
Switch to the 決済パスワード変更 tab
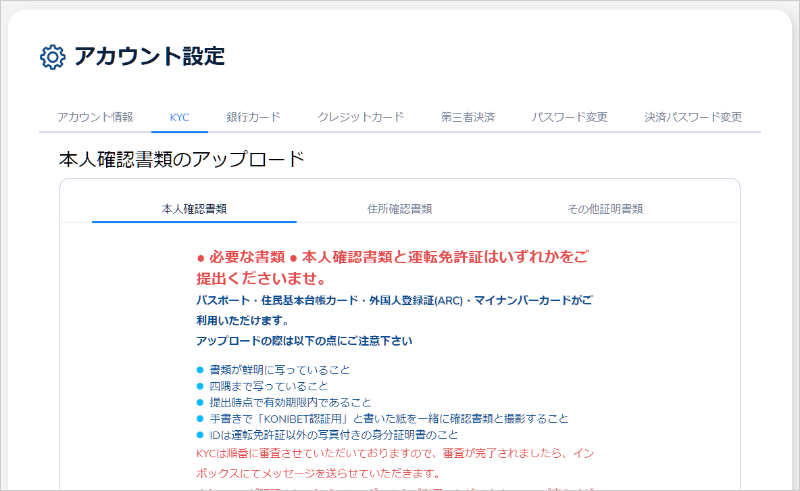pyautogui.click(x=693, y=117)
